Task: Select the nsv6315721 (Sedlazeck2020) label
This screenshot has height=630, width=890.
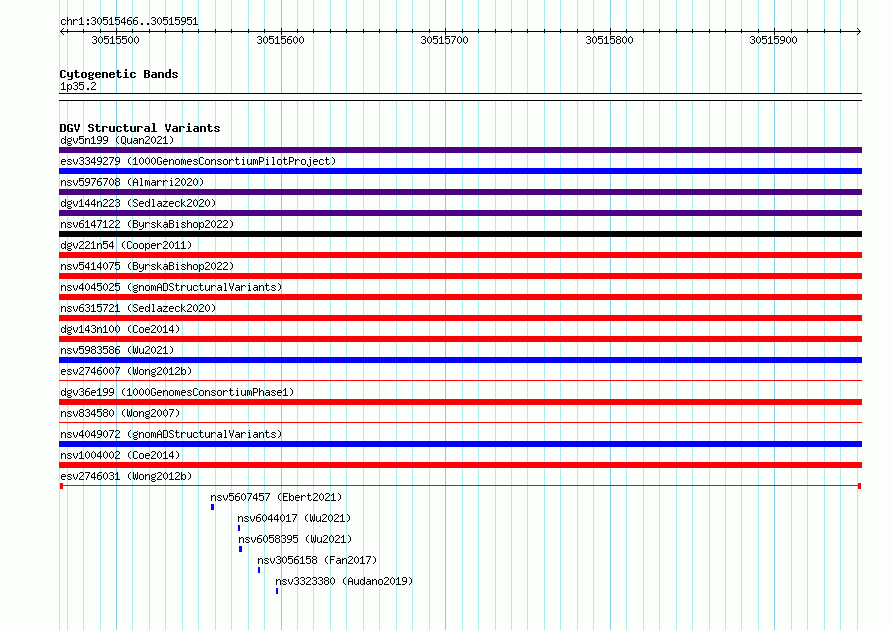Action: click(x=138, y=308)
